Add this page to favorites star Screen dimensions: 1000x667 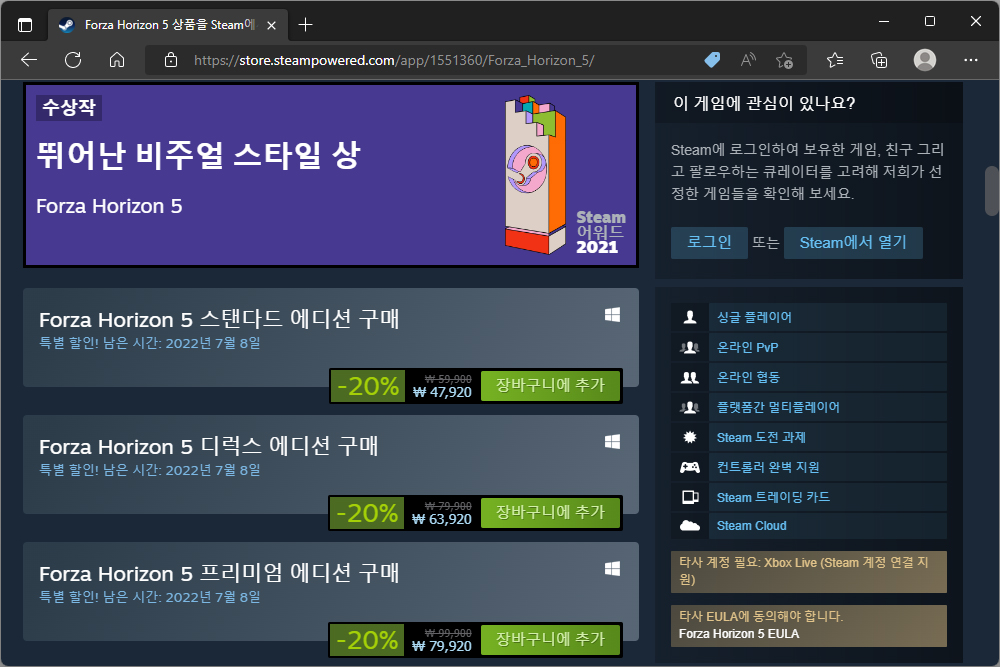784,60
